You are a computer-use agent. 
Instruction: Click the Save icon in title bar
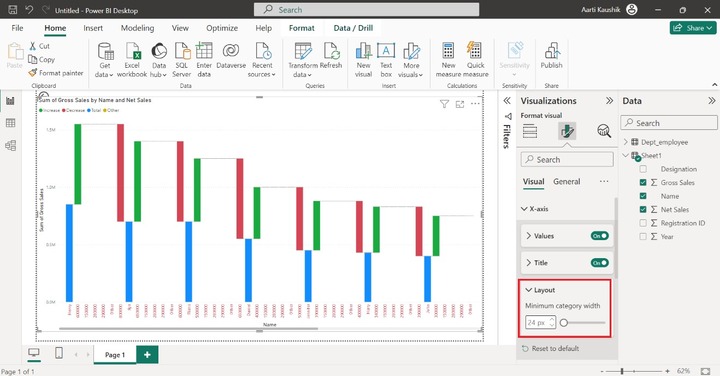[12, 10]
